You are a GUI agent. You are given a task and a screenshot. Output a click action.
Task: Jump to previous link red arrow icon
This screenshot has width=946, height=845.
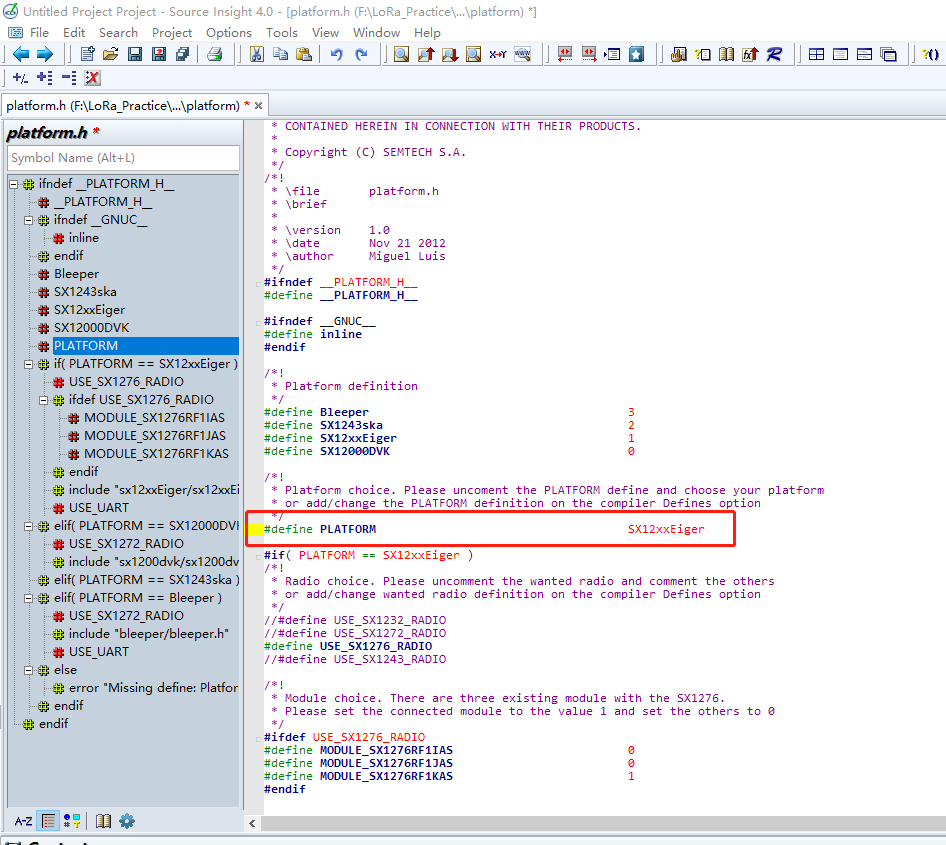pyautogui.click(x=565, y=54)
